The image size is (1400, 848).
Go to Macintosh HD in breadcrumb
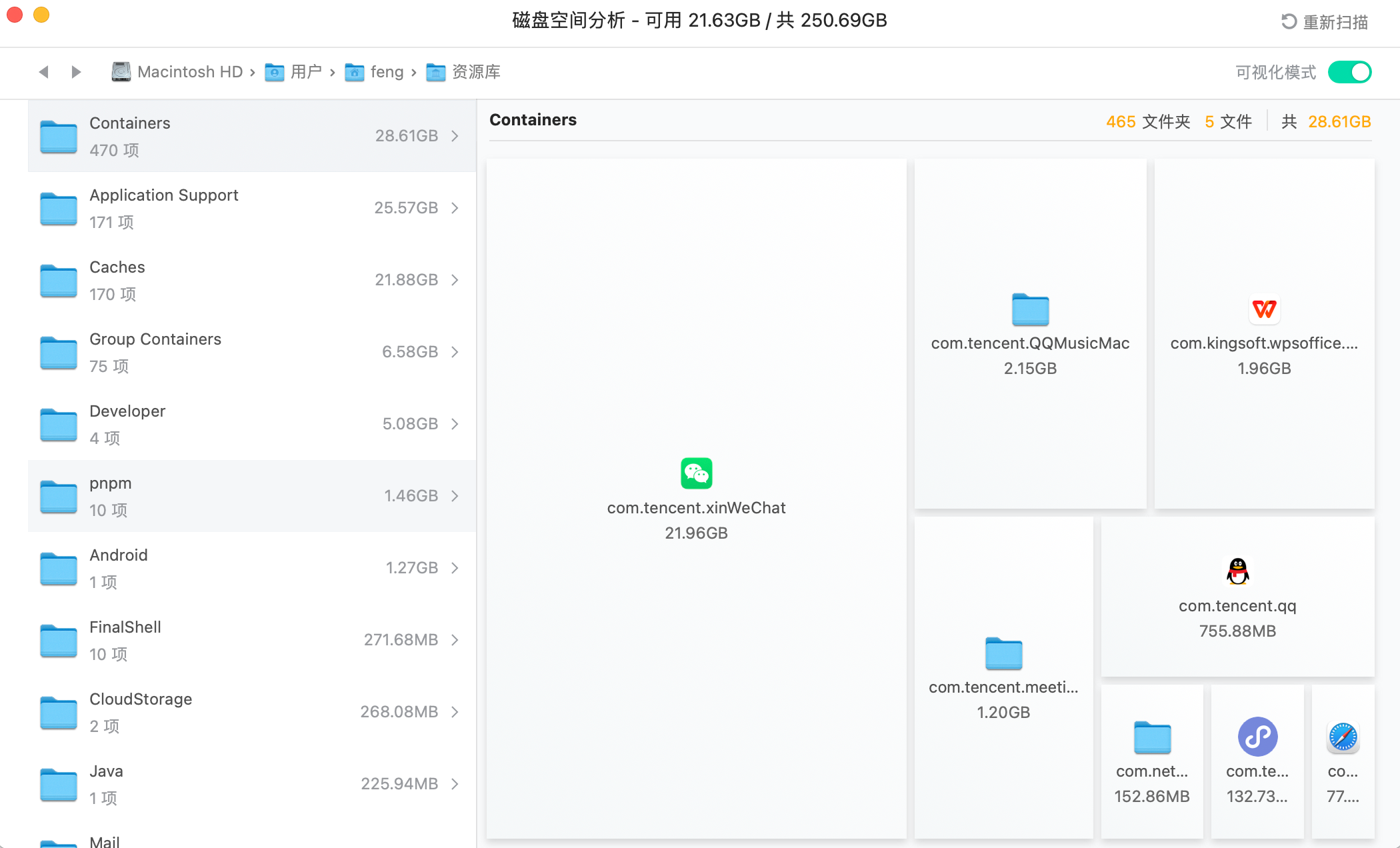pyautogui.click(x=177, y=72)
